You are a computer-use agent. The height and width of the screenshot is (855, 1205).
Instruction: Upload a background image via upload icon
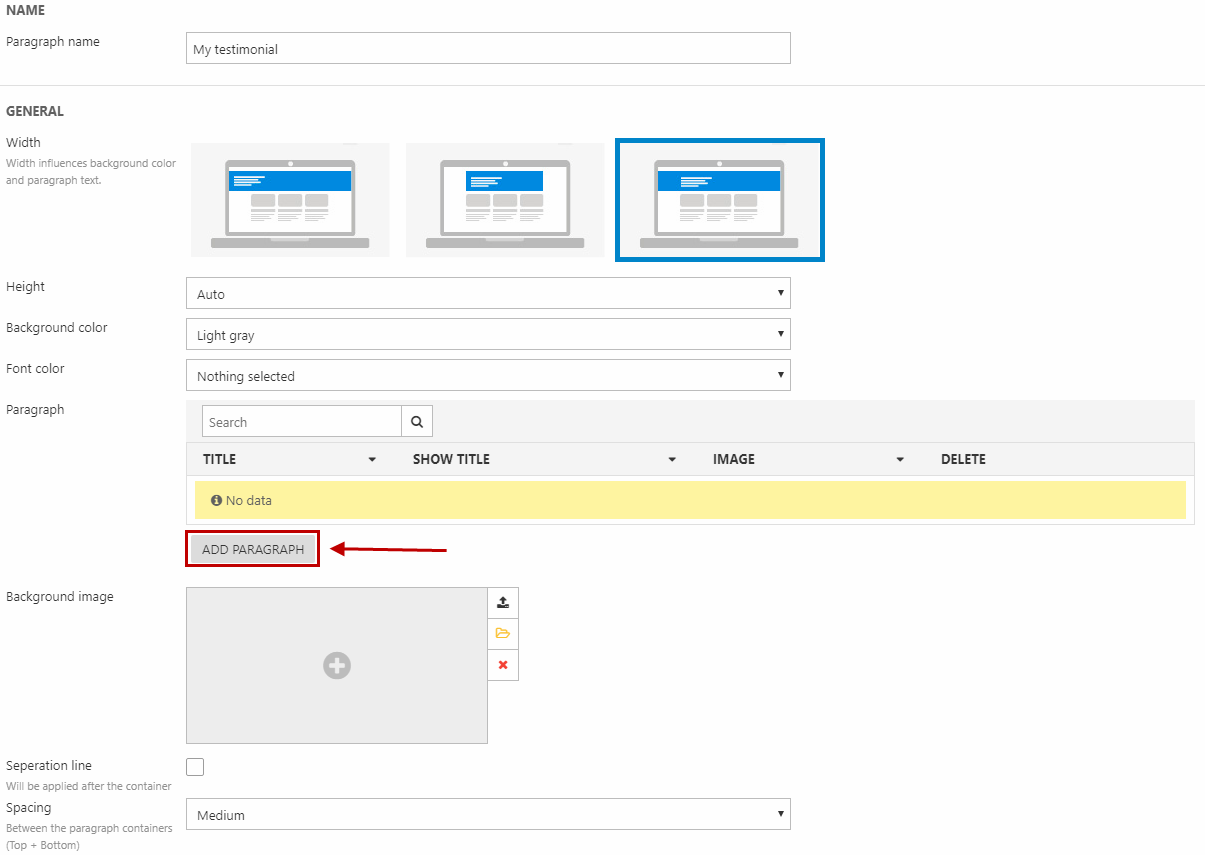(503, 603)
